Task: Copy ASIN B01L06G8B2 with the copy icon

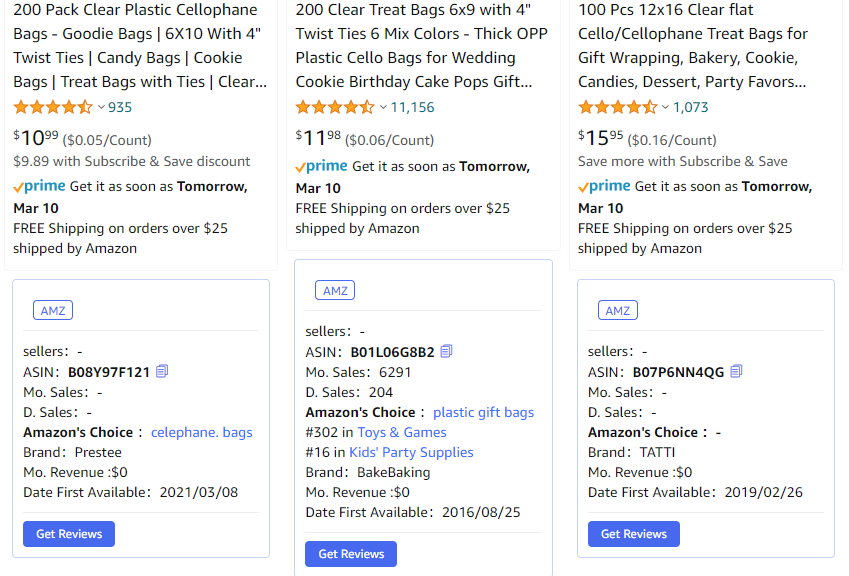Action: (x=446, y=351)
